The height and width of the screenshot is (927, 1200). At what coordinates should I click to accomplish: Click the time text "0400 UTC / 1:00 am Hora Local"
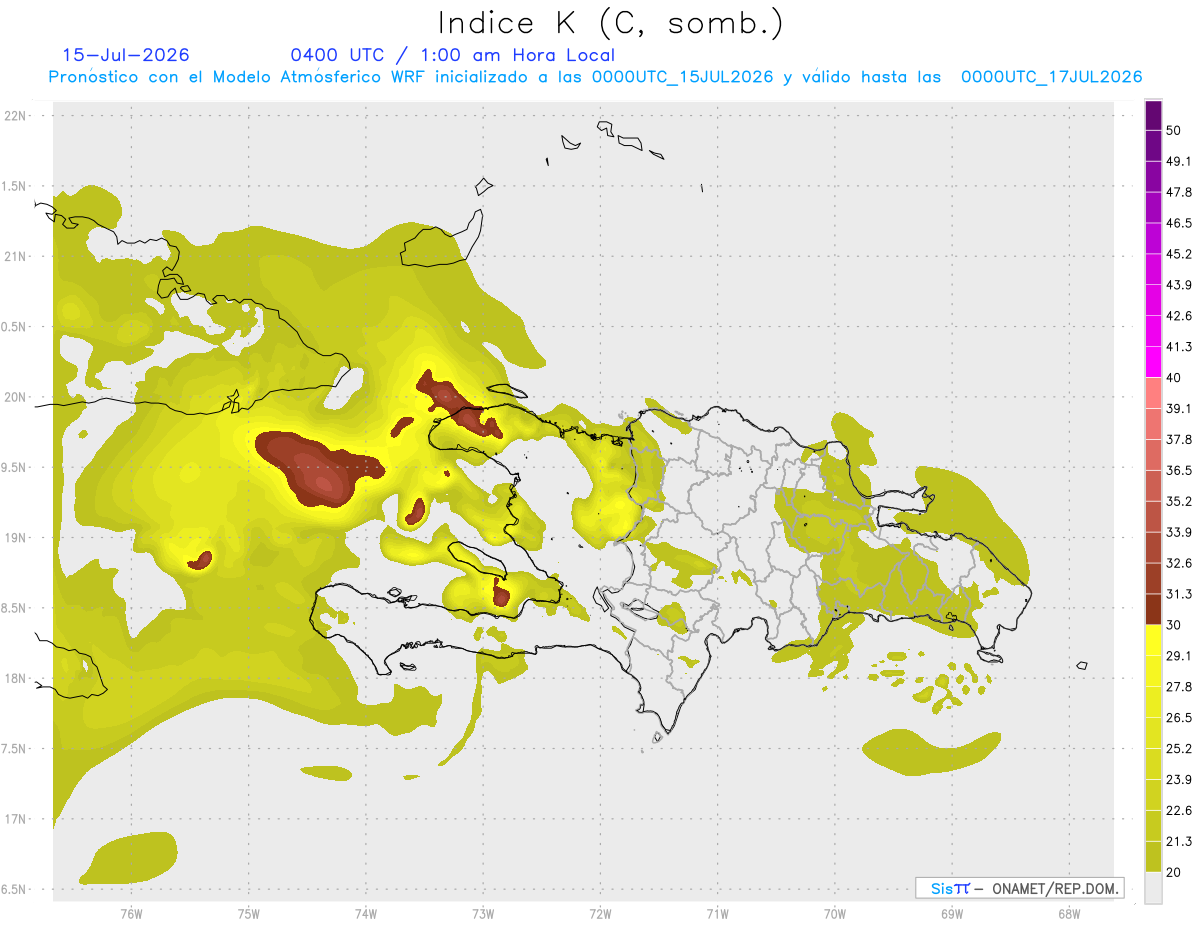[452, 55]
